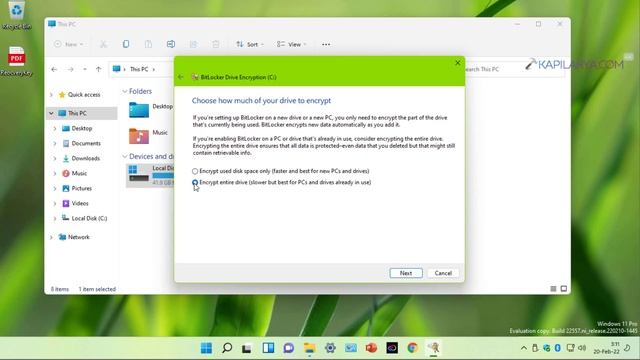Collapse This PC tree node
The height and width of the screenshot is (360, 640).
click(51, 113)
